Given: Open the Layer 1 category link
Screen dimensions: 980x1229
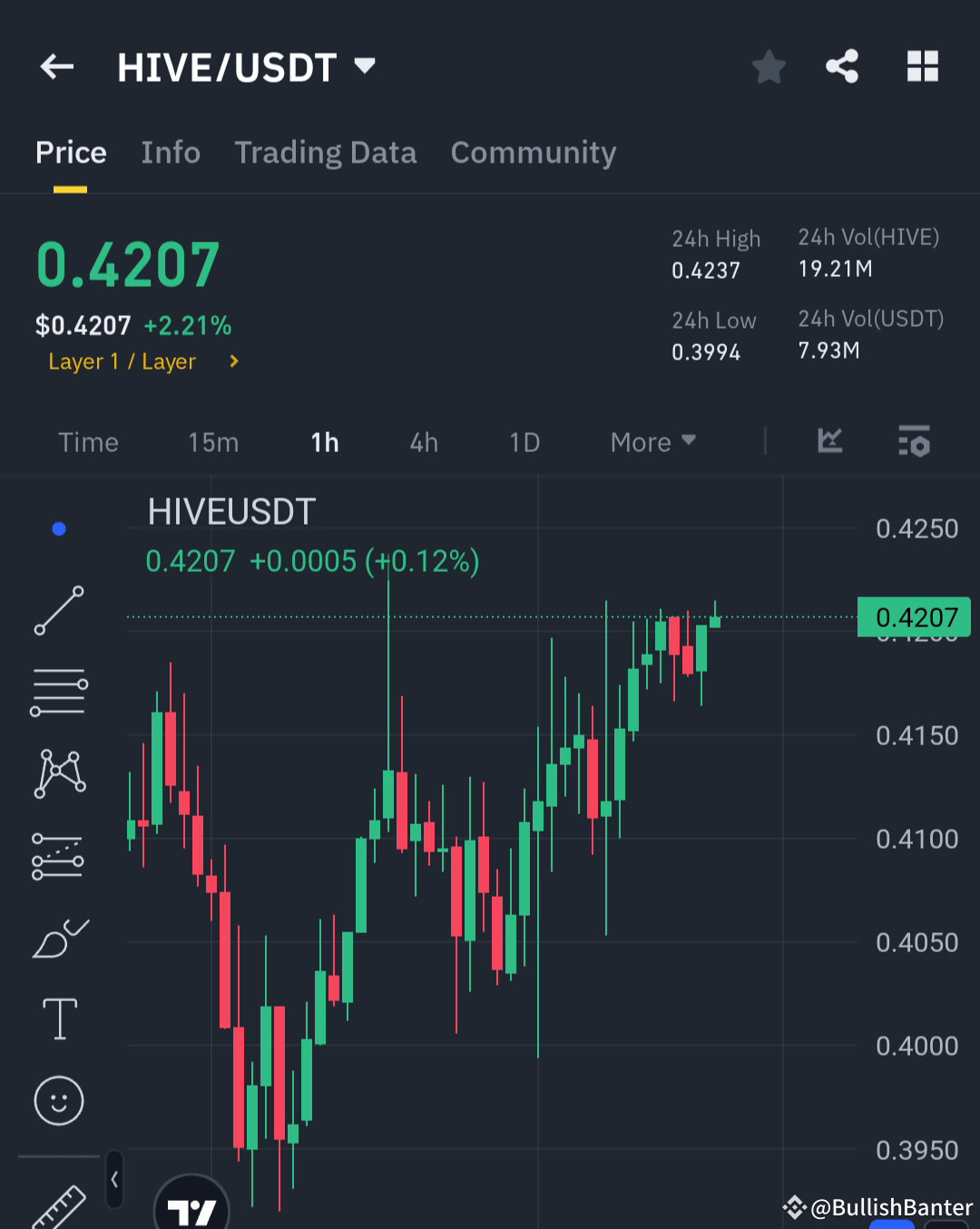Looking at the screenshot, I should (122, 361).
